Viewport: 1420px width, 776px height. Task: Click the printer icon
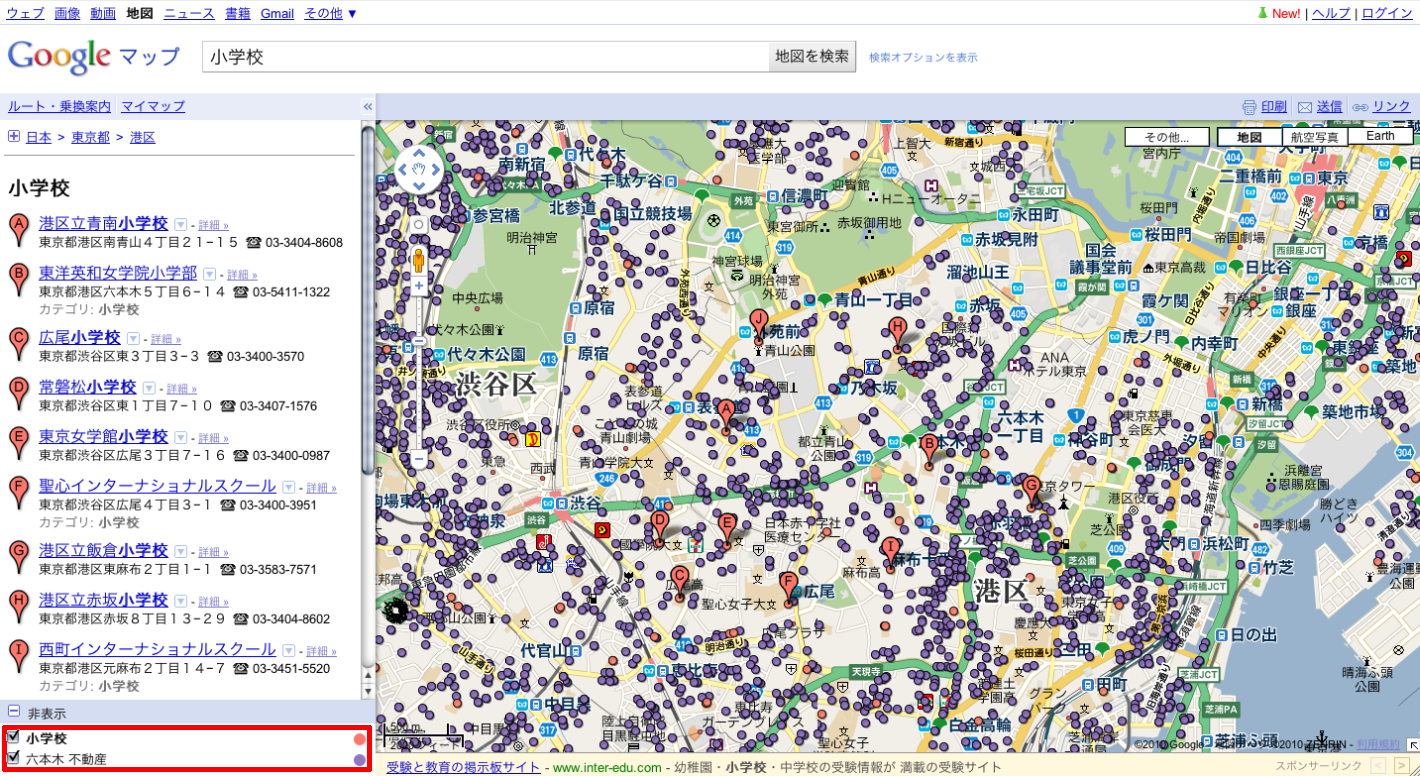coord(1248,107)
